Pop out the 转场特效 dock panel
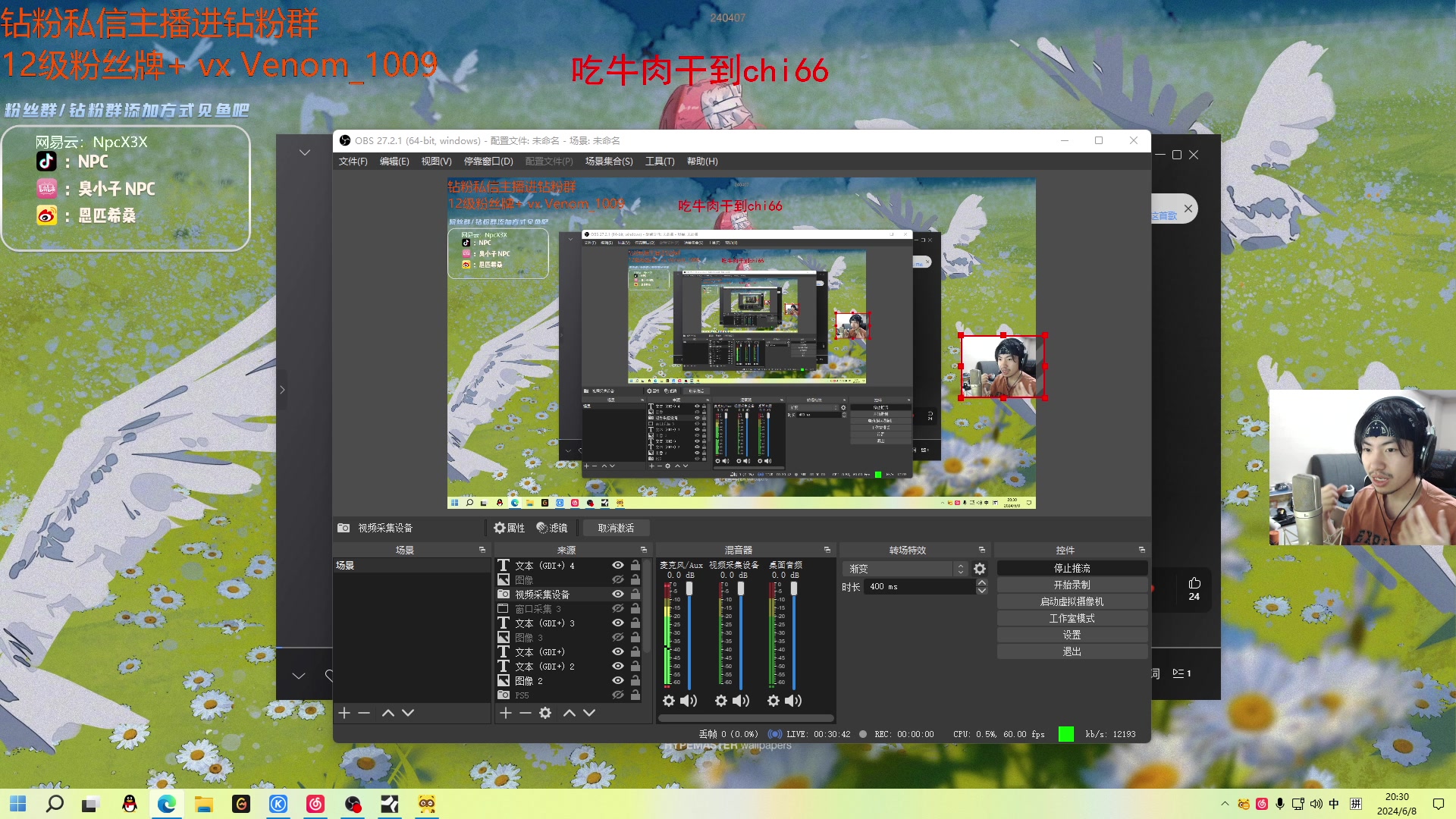Viewport: 1456px width, 819px height. tap(982, 550)
